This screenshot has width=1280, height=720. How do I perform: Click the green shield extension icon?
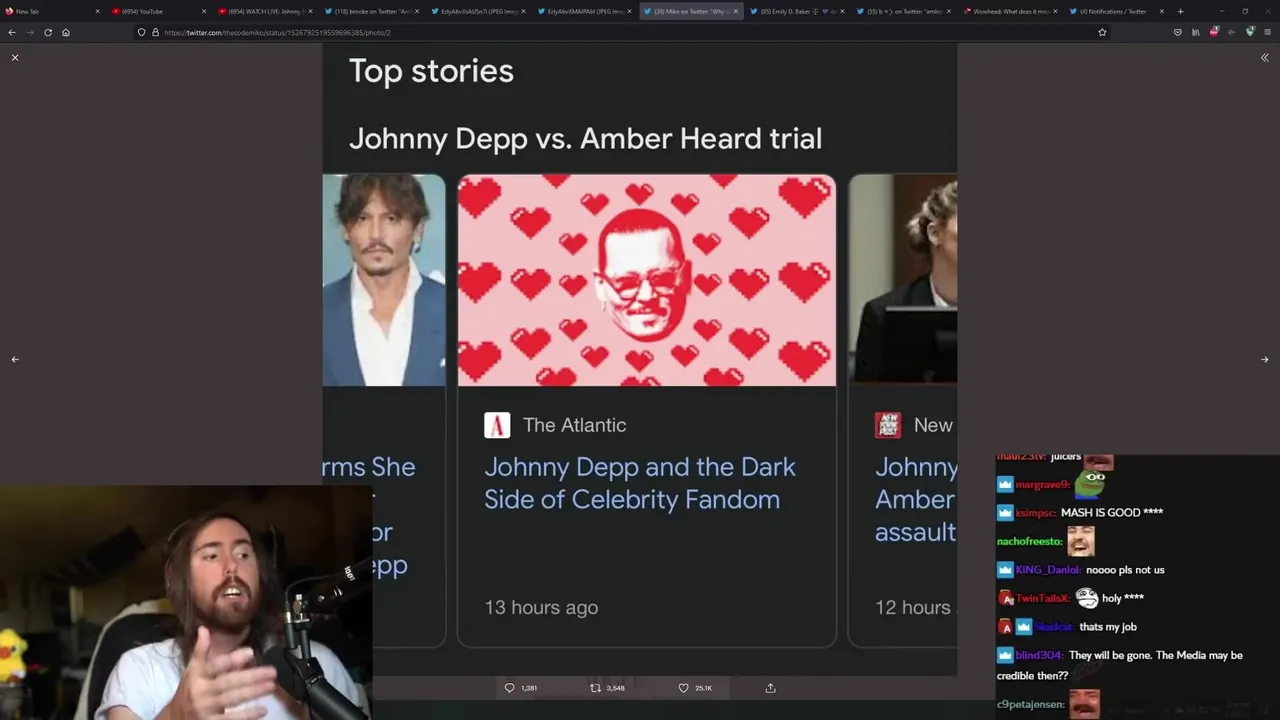point(1250,32)
